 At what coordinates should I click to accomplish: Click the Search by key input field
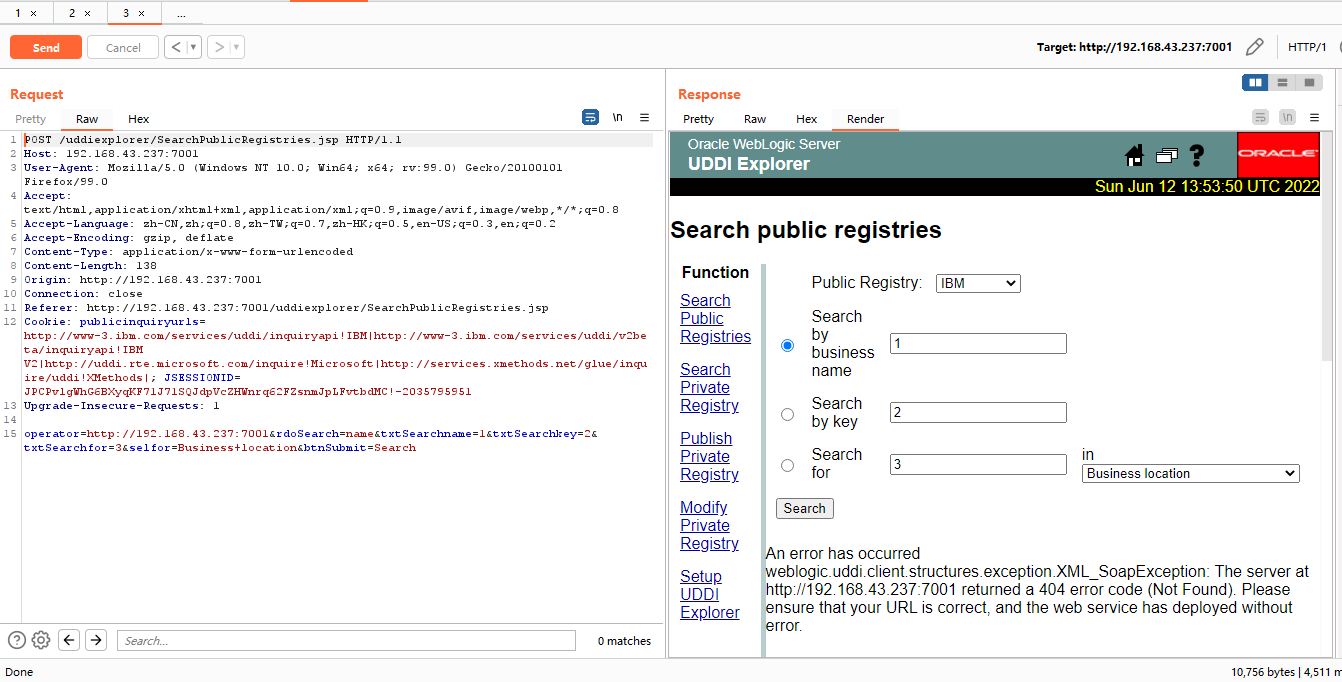coord(978,412)
